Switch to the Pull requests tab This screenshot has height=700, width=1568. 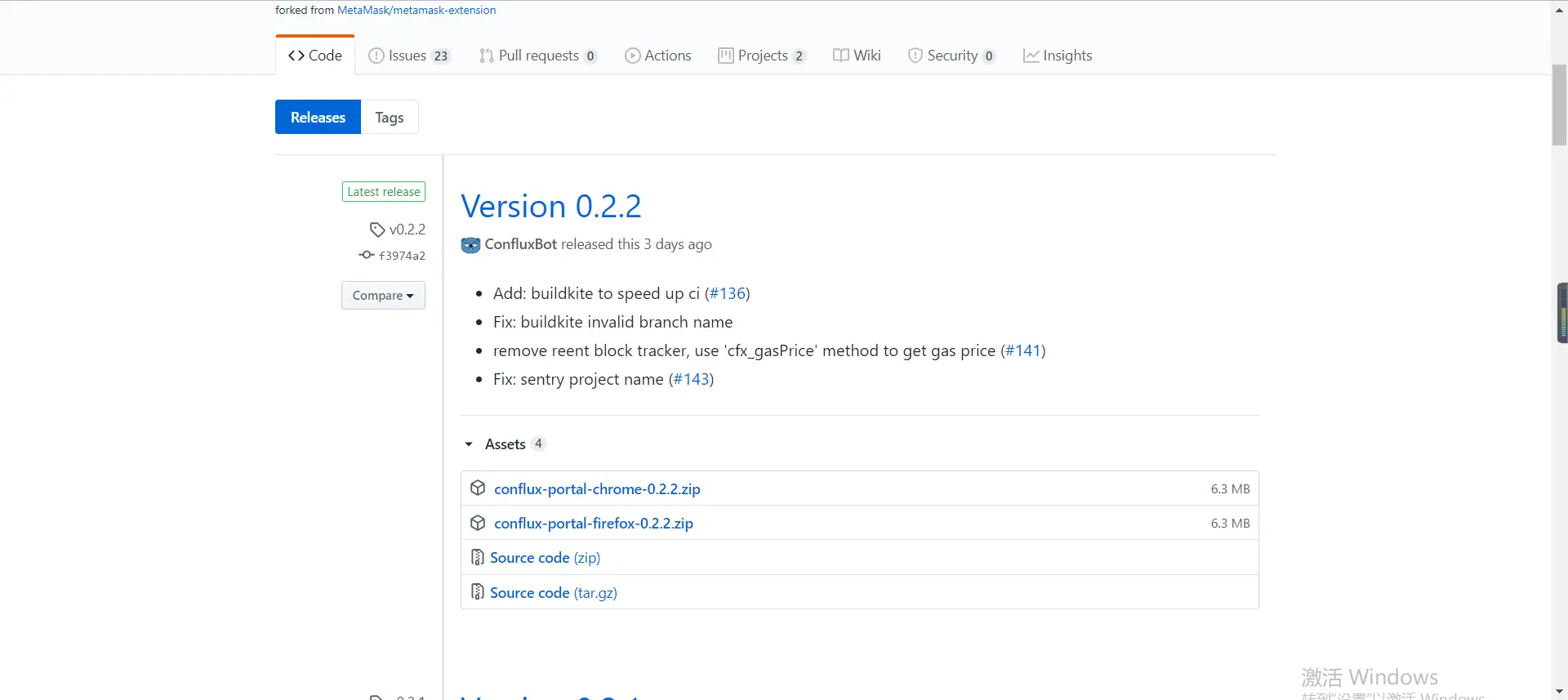(538, 56)
